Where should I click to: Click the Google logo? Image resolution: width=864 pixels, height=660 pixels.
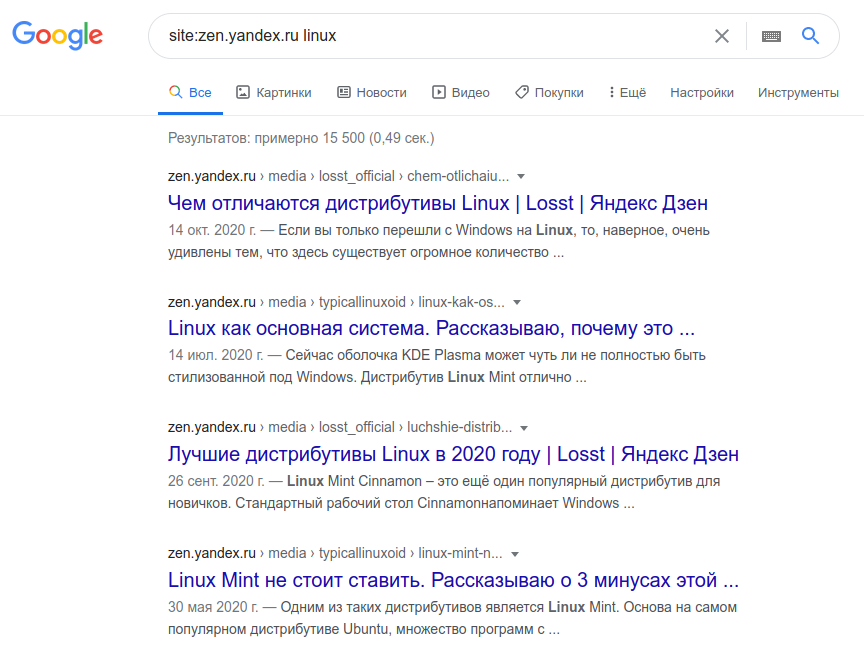[57, 36]
